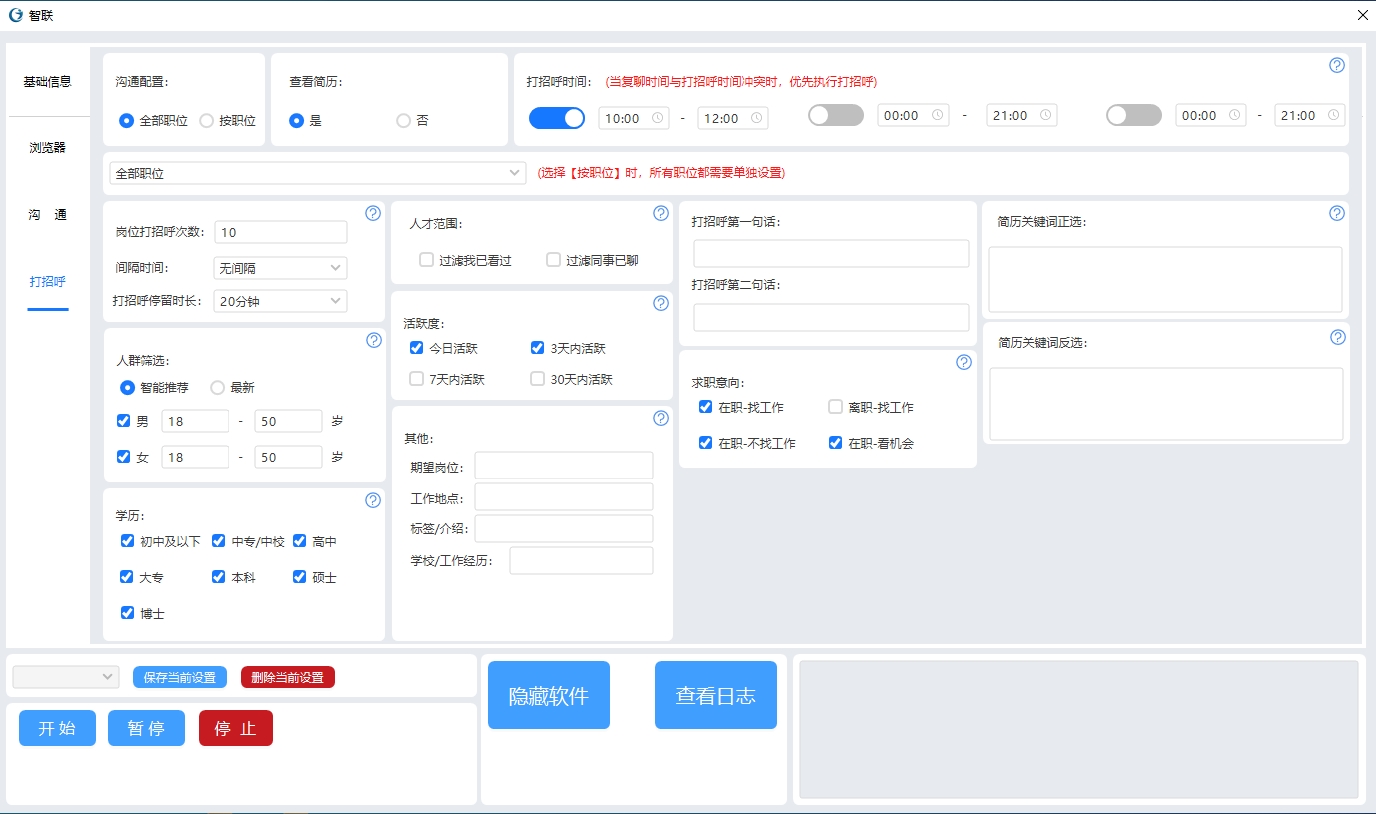Open second slot 21:00 end time picker
Image resolution: width=1376 pixels, height=814 pixels.
tap(1022, 115)
